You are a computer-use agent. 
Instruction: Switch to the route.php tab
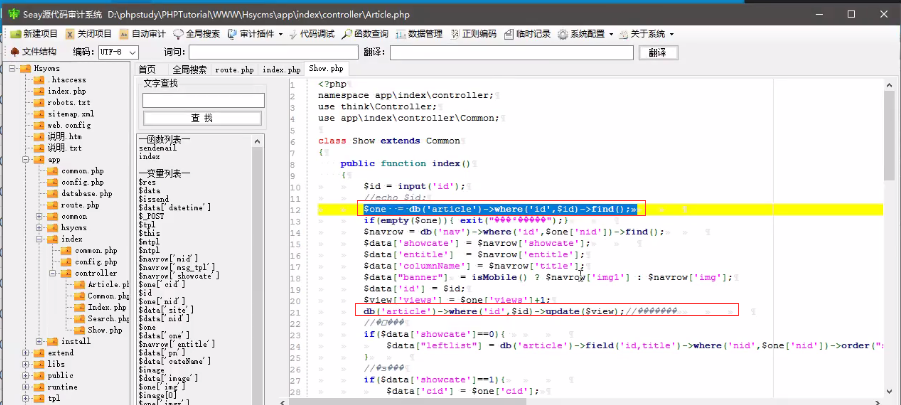point(234,70)
